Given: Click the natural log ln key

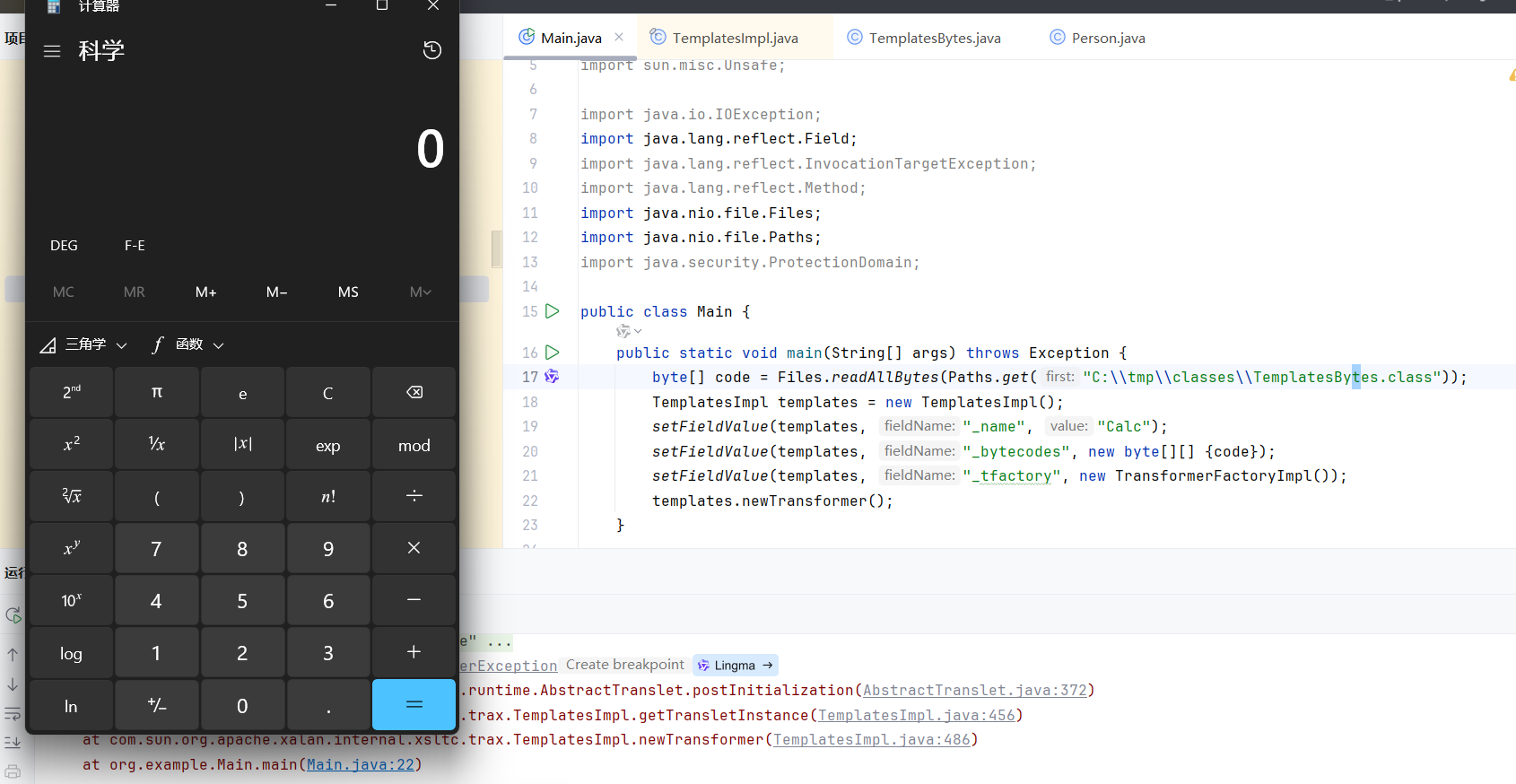Looking at the screenshot, I should click(x=71, y=705).
